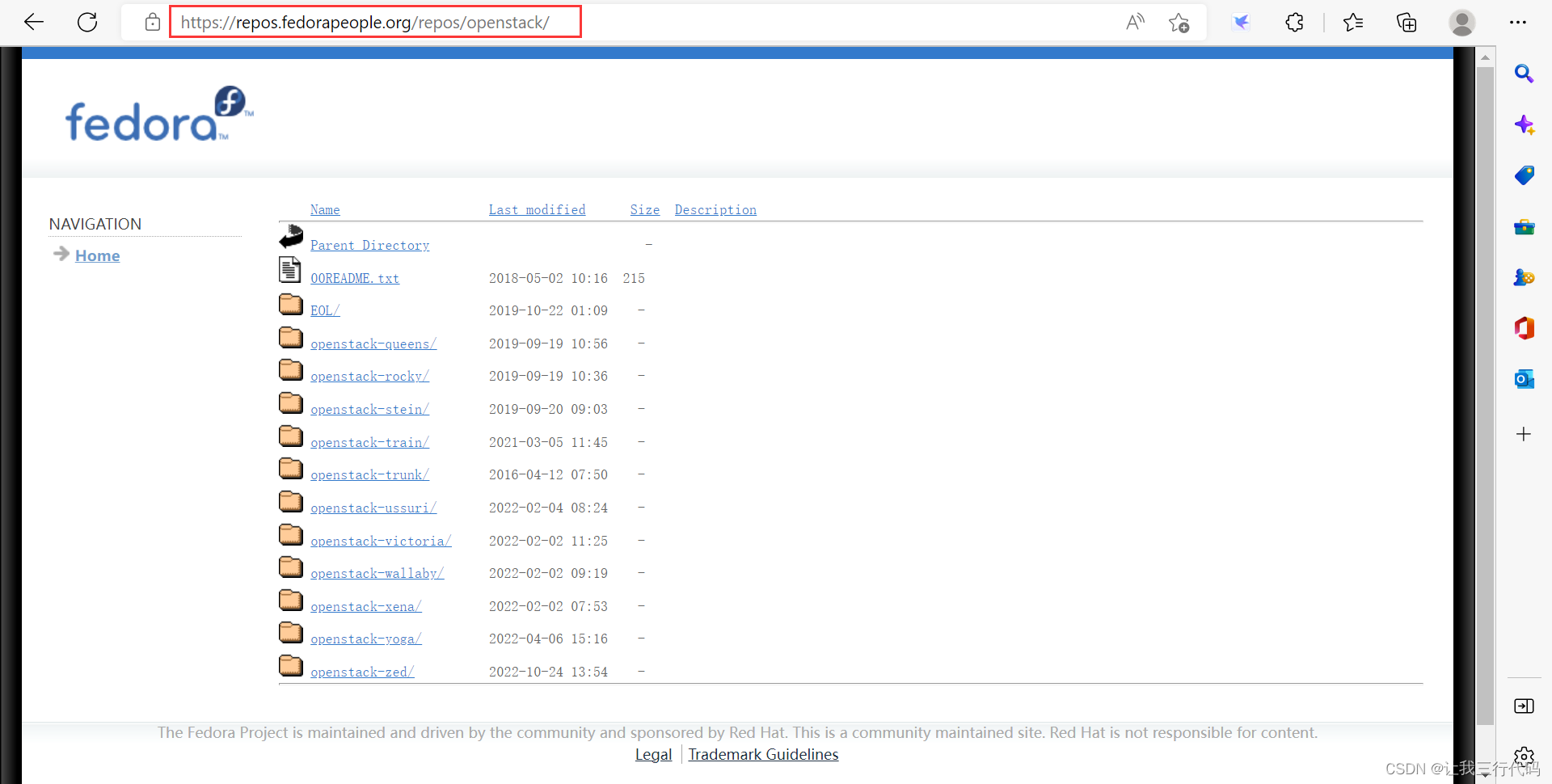Open the browser extensions puzzle icon
The height and width of the screenshot is (784, 1552).
(1294, 22)
